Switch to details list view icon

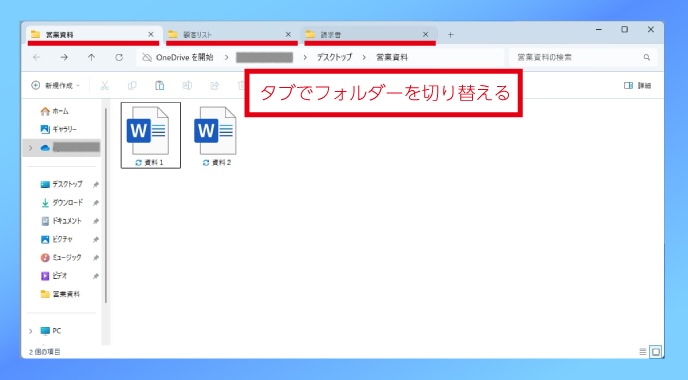tap(643, 351)
